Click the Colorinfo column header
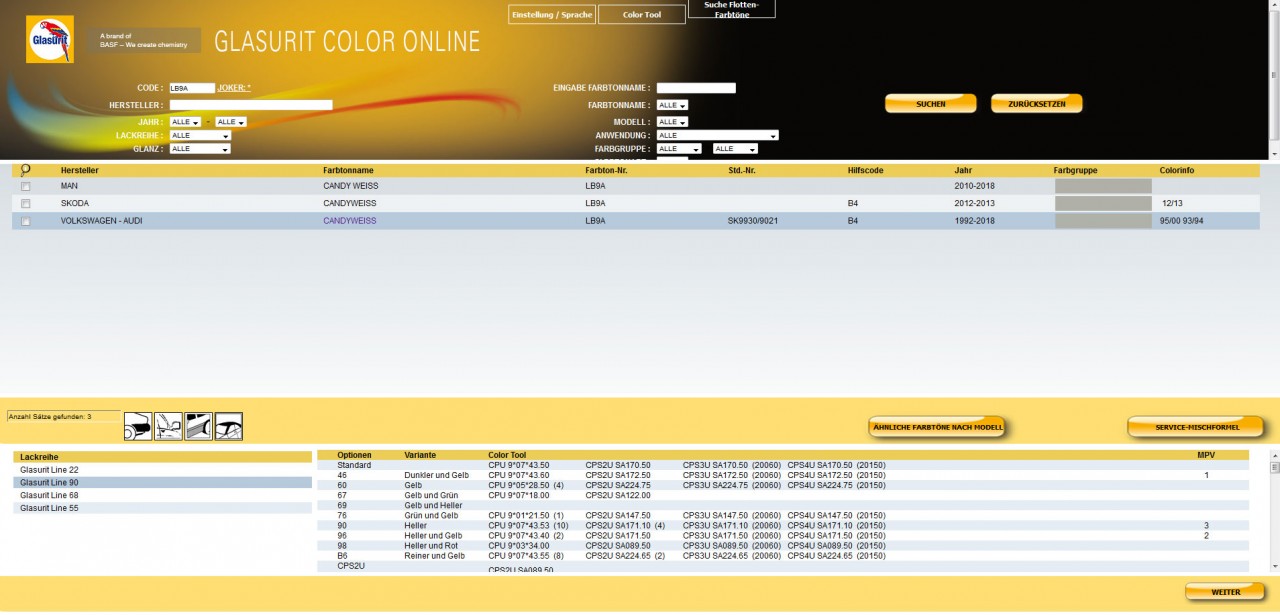The image size is (1280, 615). coord(1177,171)
